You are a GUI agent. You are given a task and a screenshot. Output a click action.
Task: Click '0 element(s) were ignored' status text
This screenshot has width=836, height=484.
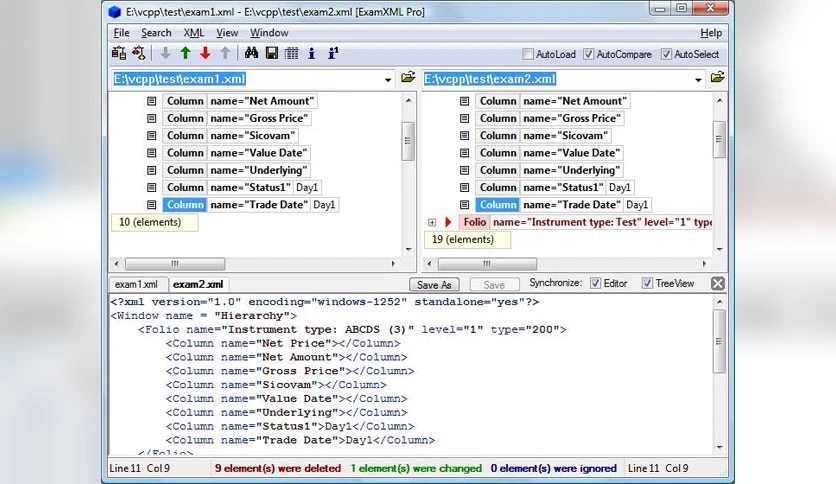coord(553,468)
